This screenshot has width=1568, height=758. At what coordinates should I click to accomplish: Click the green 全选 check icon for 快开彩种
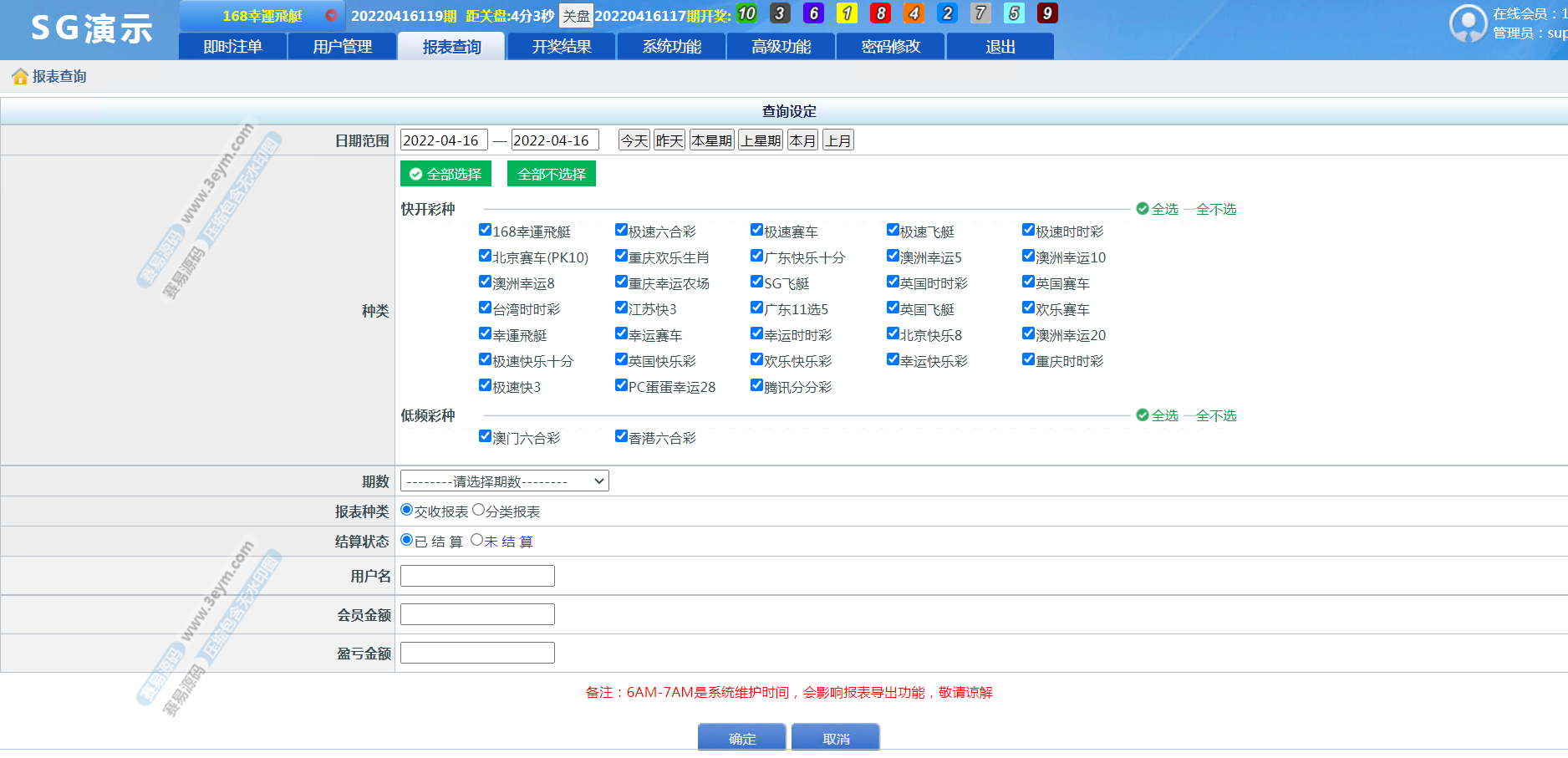point(1143,209)
